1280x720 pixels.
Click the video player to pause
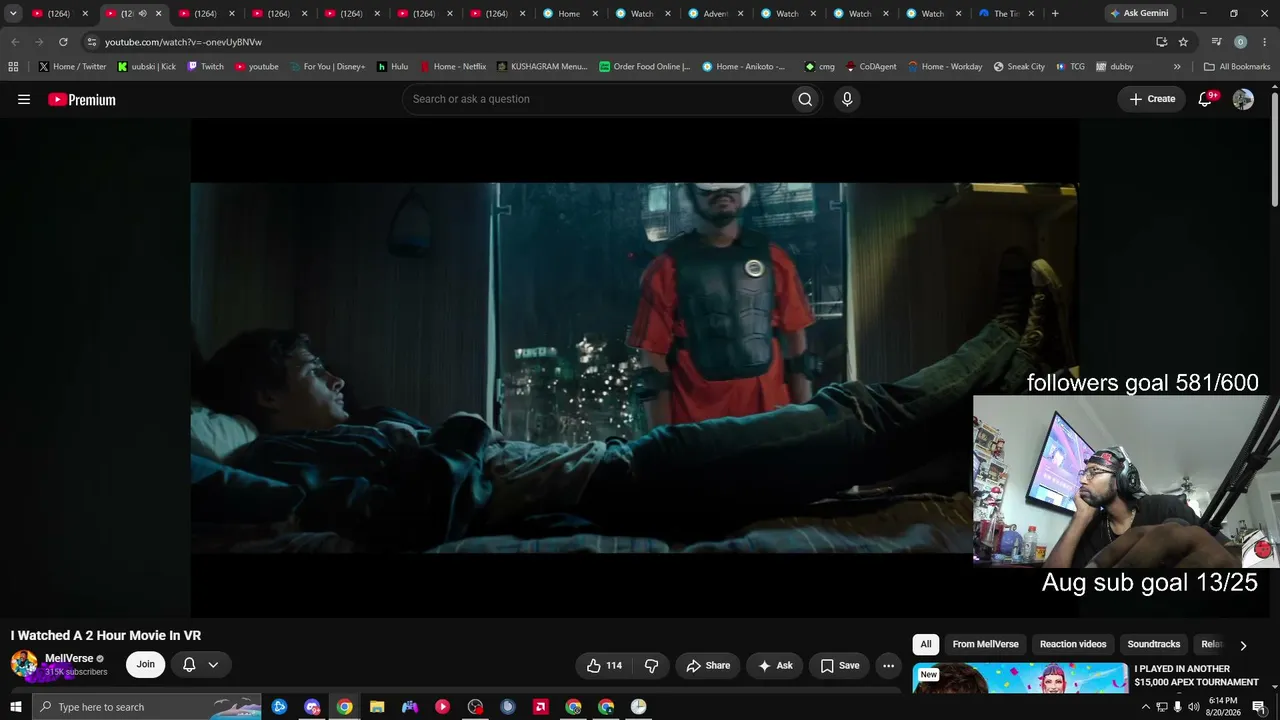pyautogui.click(x=634, y=368)
